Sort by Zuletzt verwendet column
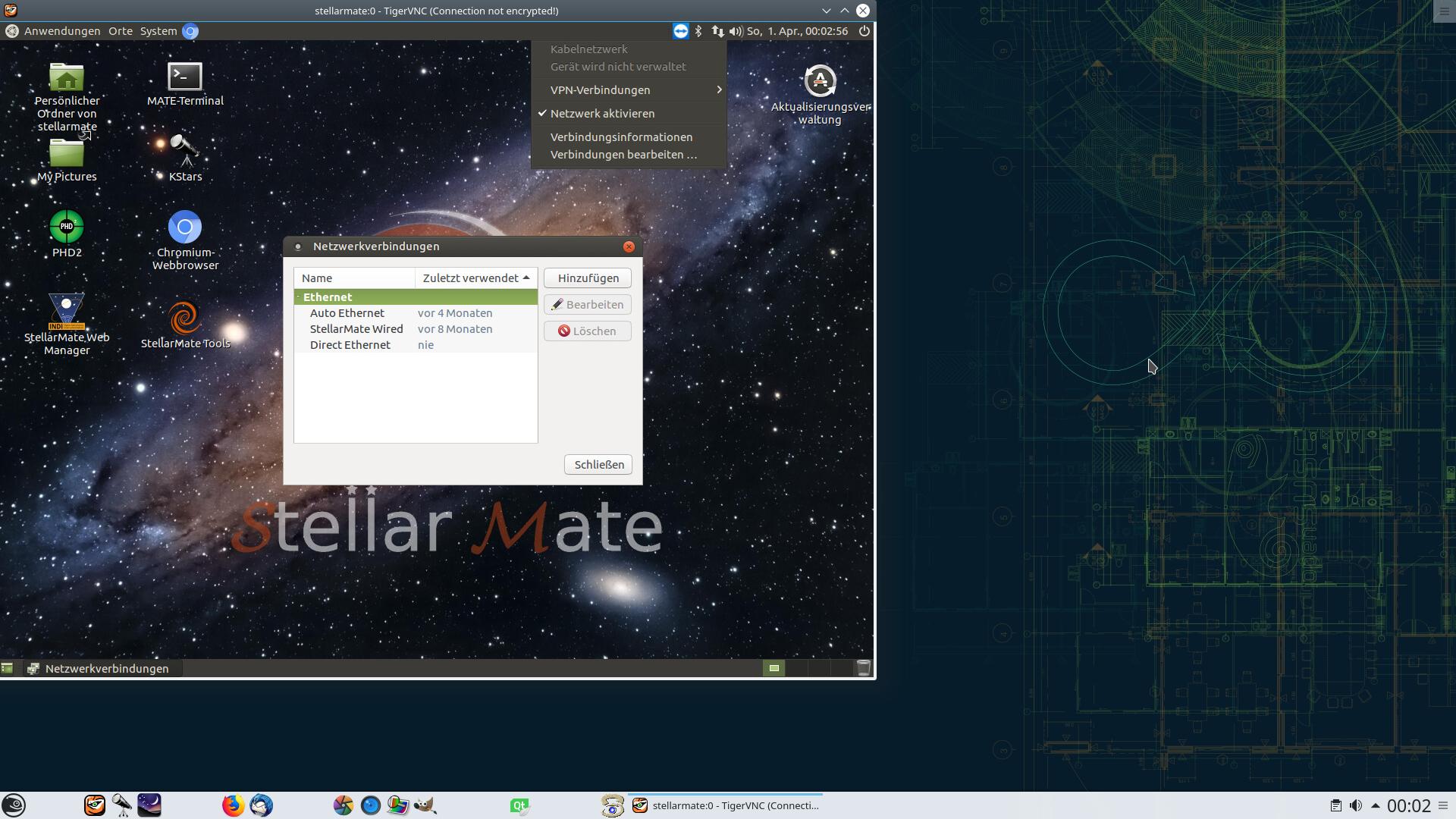 click(475, 278)
